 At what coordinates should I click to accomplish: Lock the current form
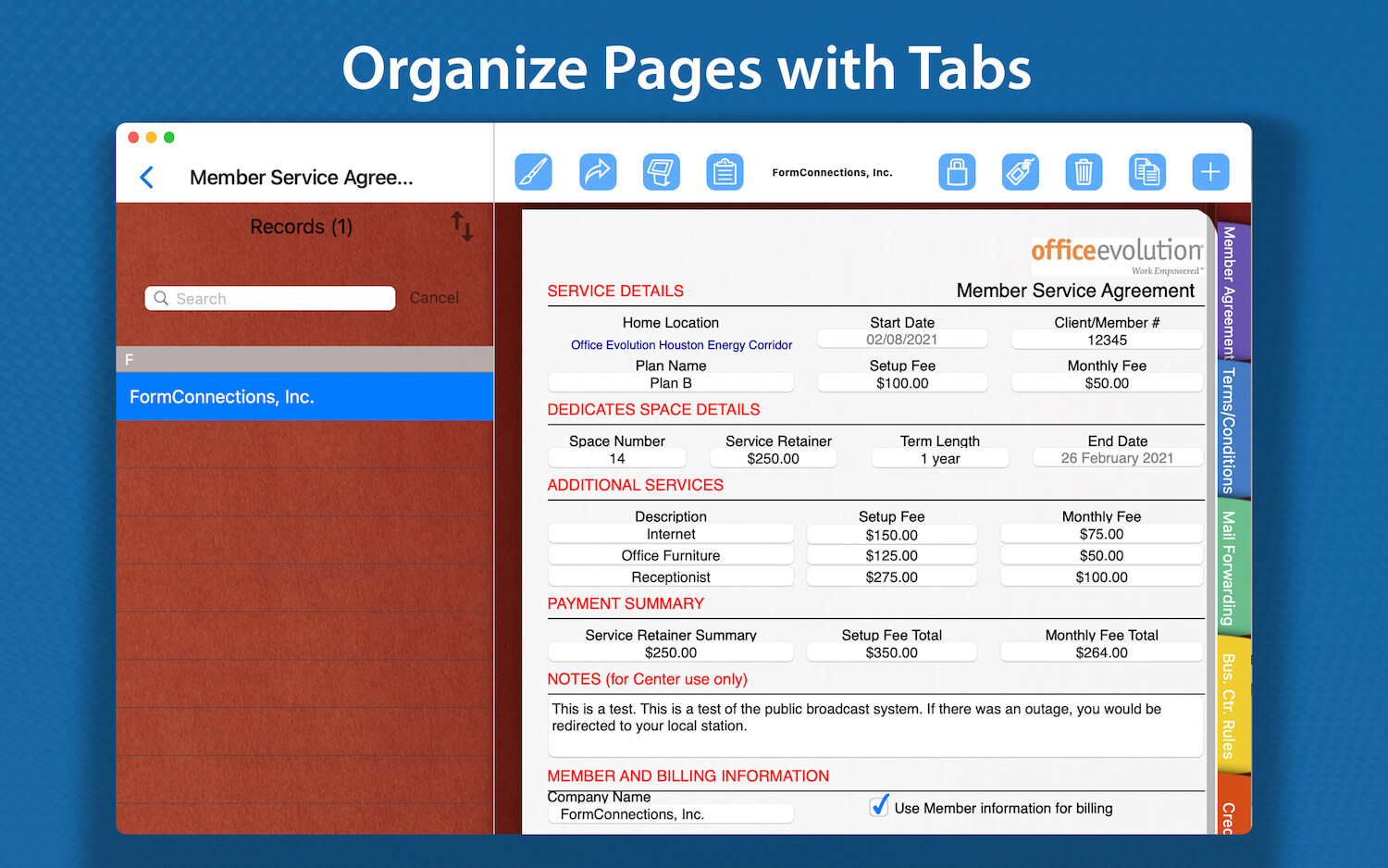click(x=957, y=171)
